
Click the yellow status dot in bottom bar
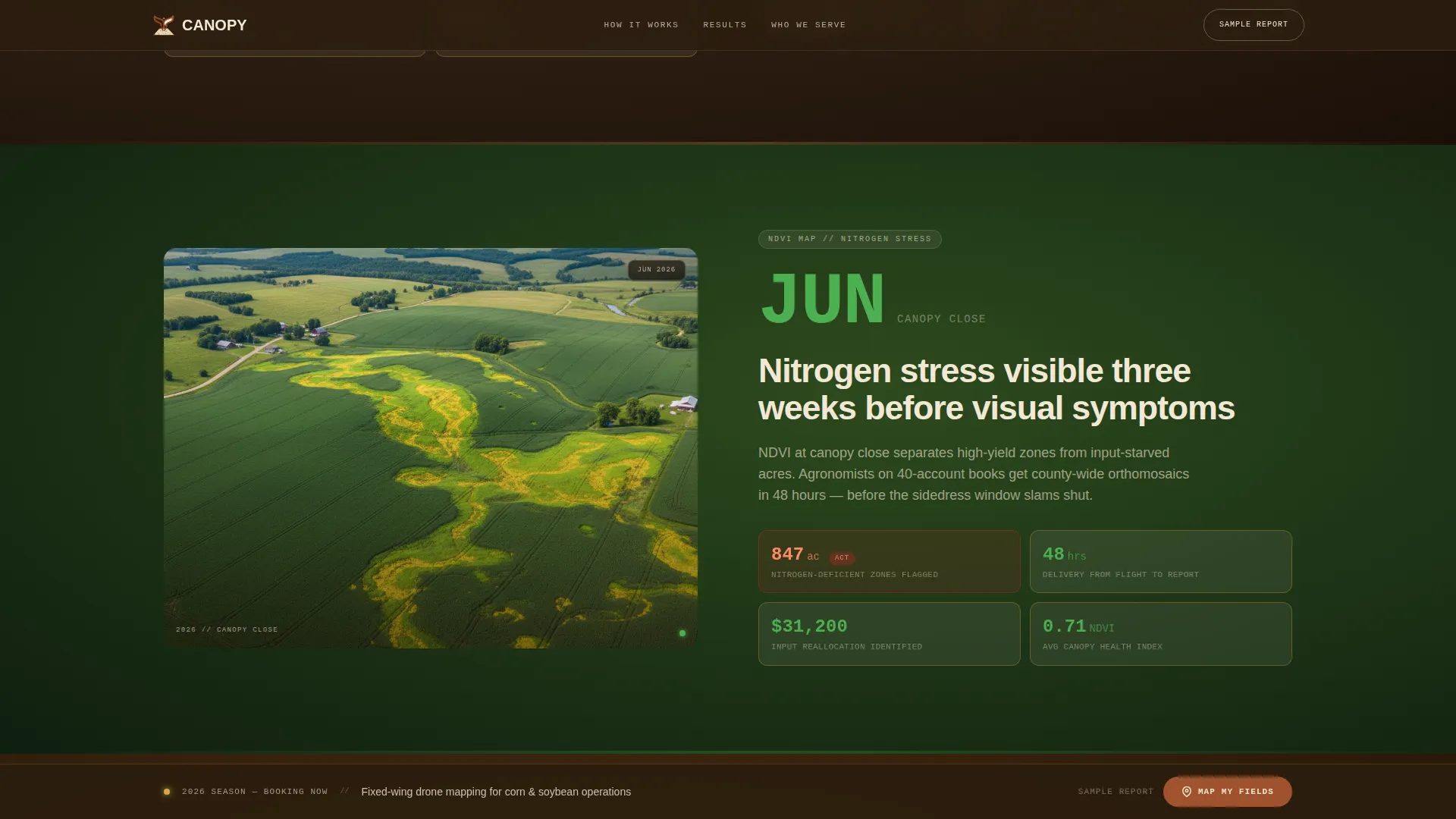click(x=167, y=792)
